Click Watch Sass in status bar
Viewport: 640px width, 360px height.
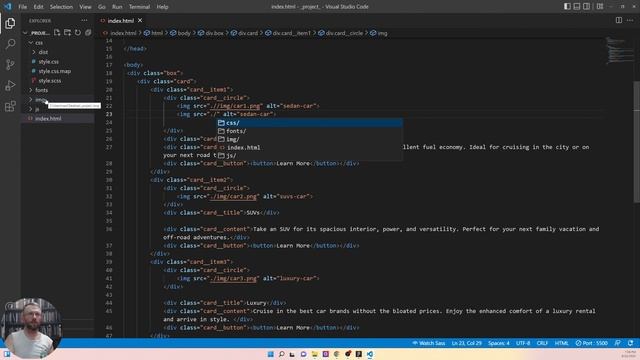[428, 343]
